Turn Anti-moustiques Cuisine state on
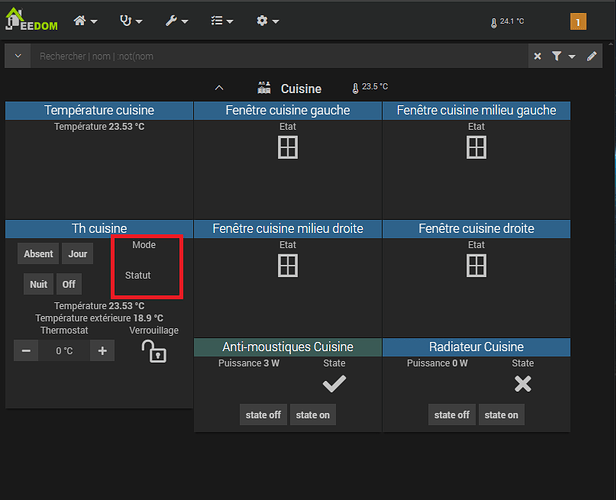The width and height of the screenshot is (616, 500). [313, 415]
